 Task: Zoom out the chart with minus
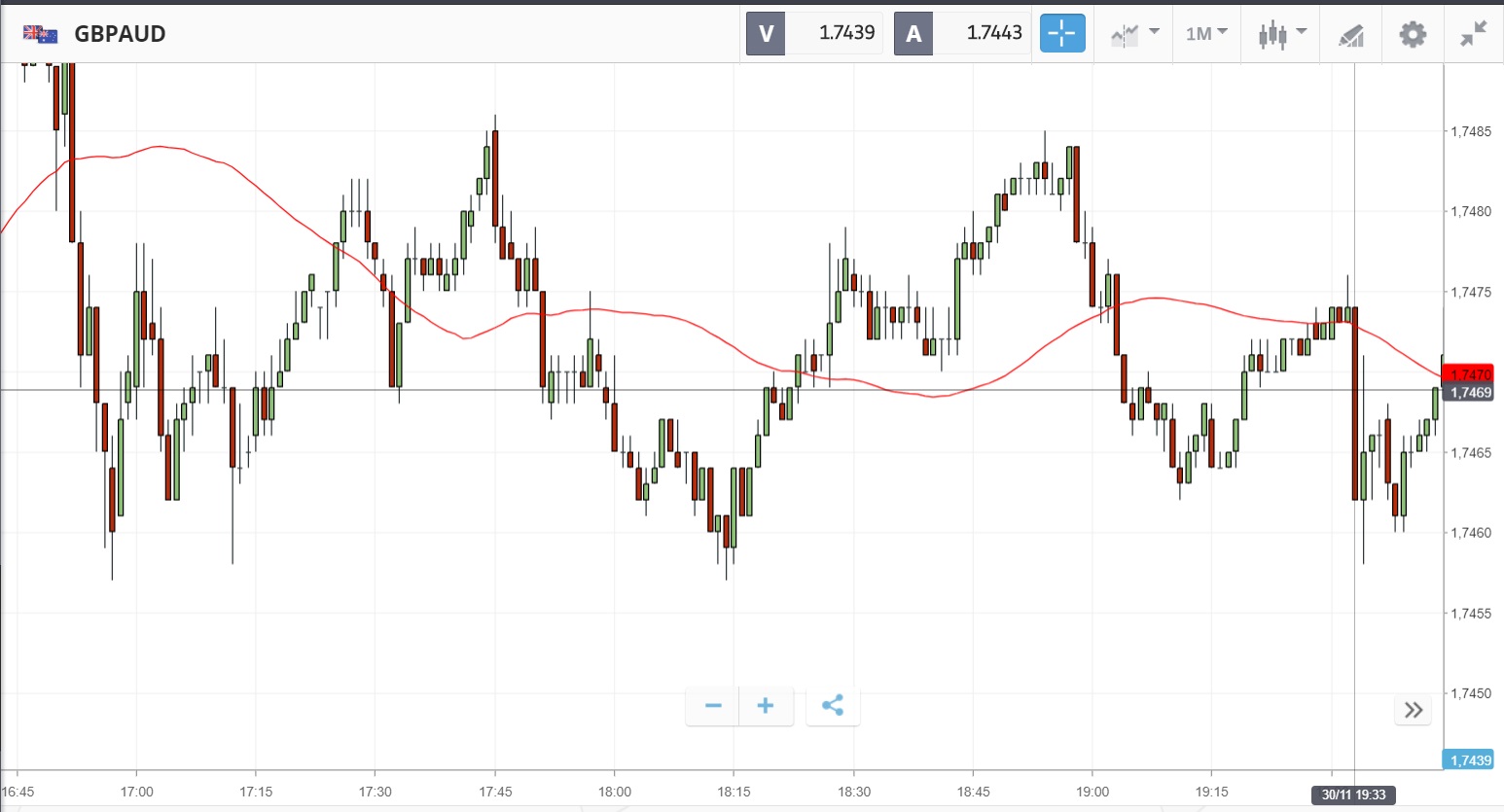[x=713, y=706]
